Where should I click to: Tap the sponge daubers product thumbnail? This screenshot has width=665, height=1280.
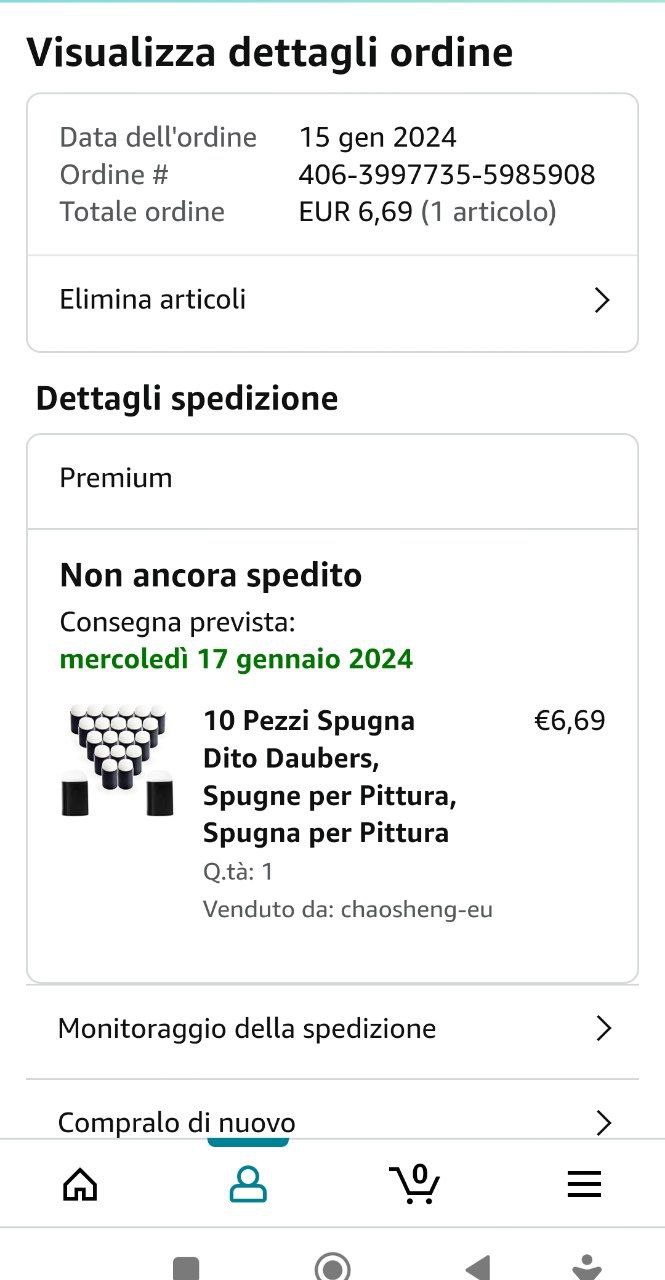click(x=117, y=760)
